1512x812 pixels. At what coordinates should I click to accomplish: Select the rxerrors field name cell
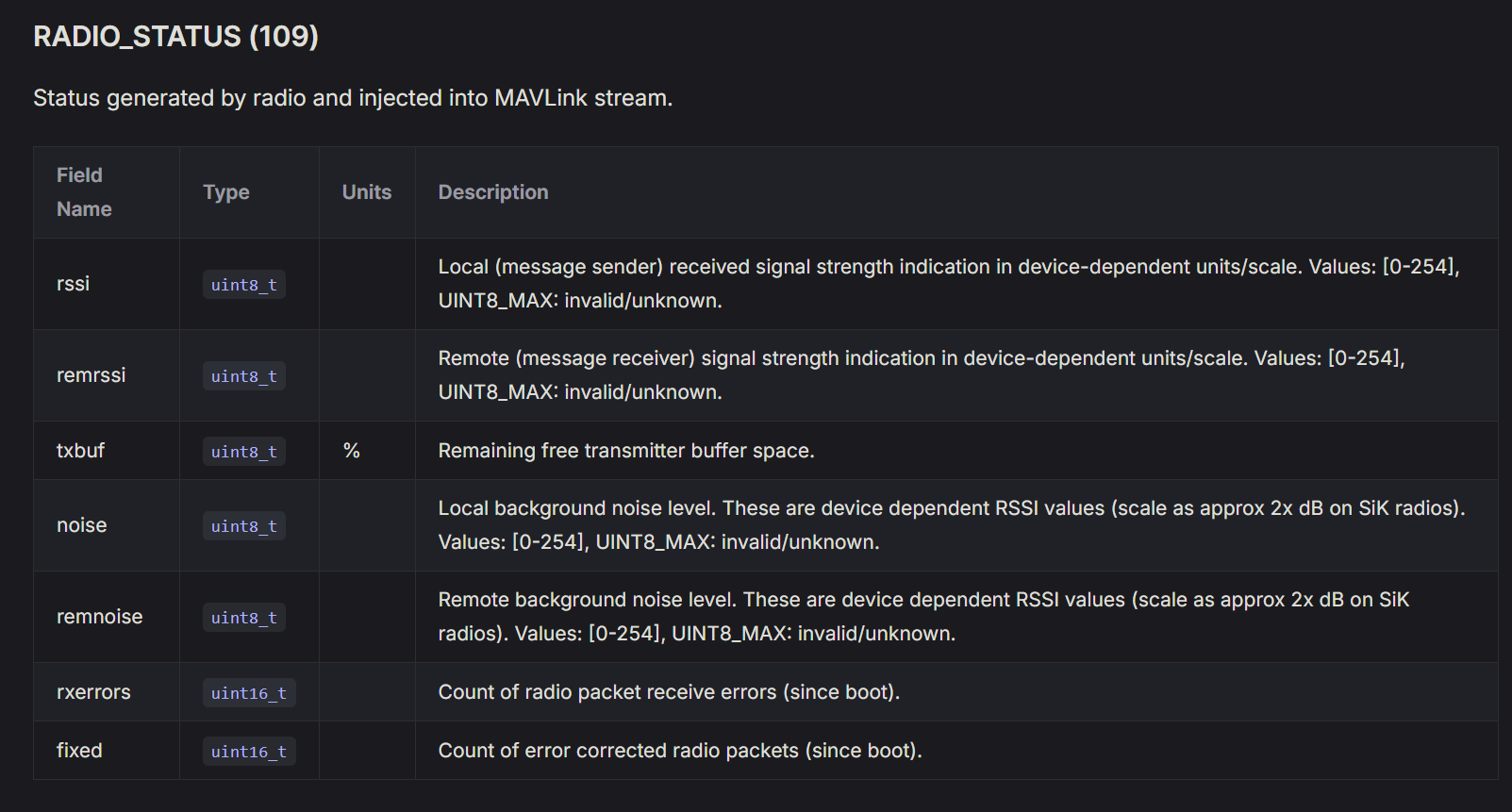[x=93, y=692]
